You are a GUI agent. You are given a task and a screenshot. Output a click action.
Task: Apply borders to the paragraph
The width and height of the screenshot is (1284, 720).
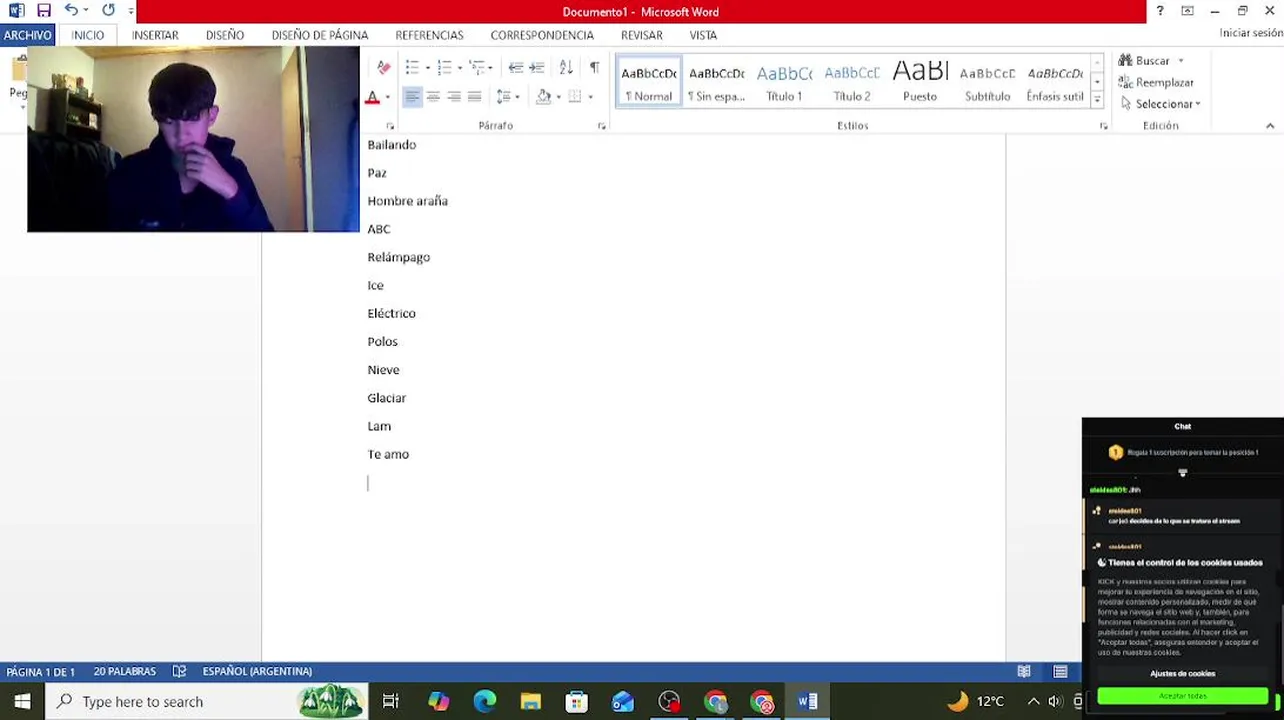(575, 96)
